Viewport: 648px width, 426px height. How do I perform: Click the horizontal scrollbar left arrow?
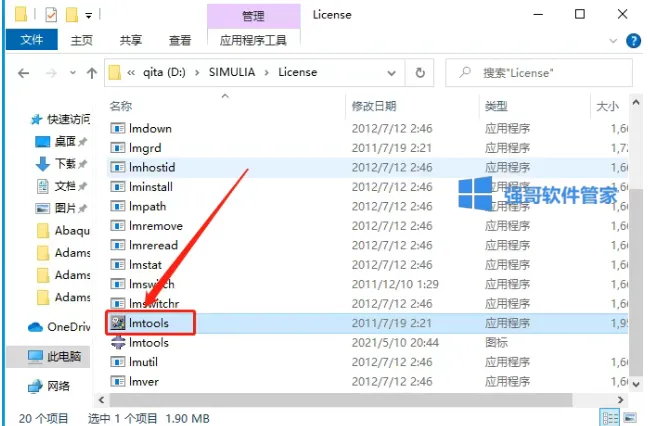(x=101, y=400)
